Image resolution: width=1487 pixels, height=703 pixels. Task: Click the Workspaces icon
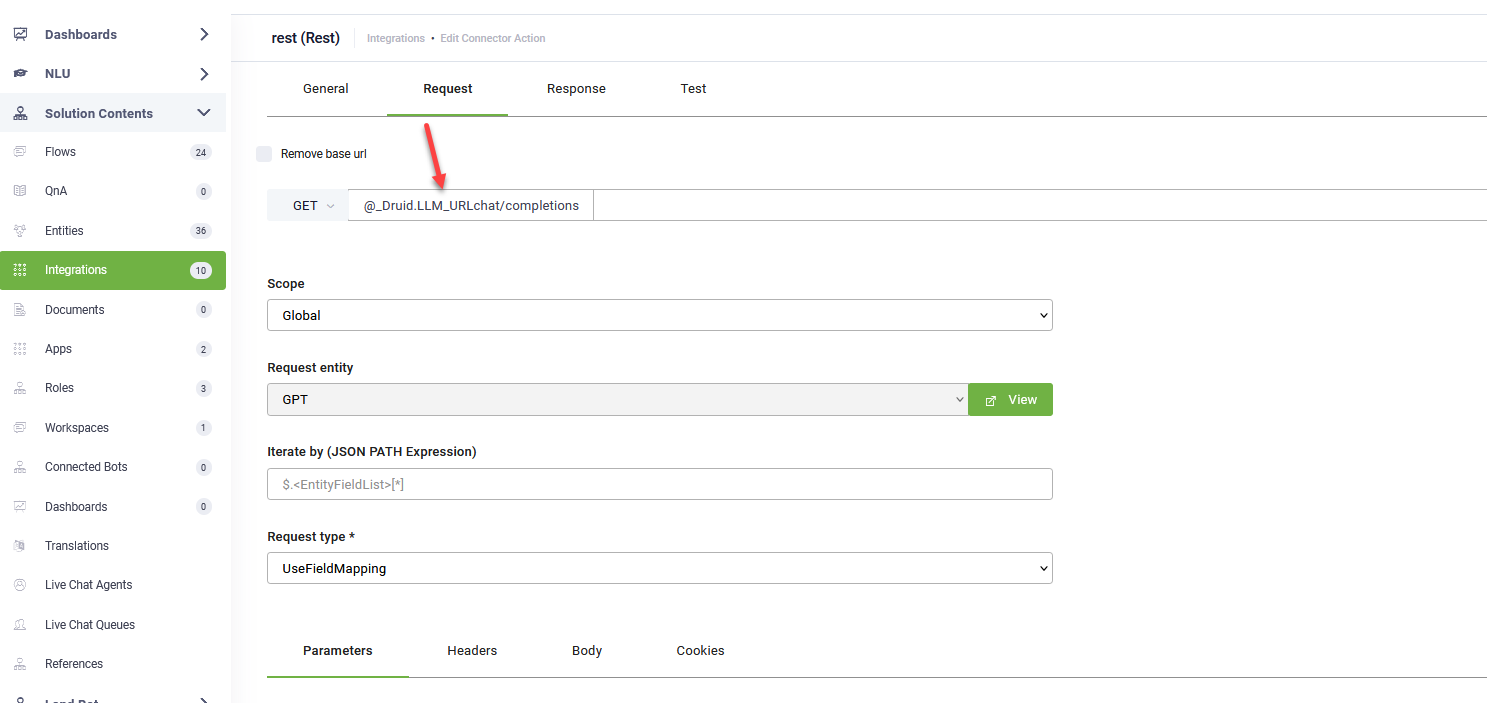[x=20, y=428]
